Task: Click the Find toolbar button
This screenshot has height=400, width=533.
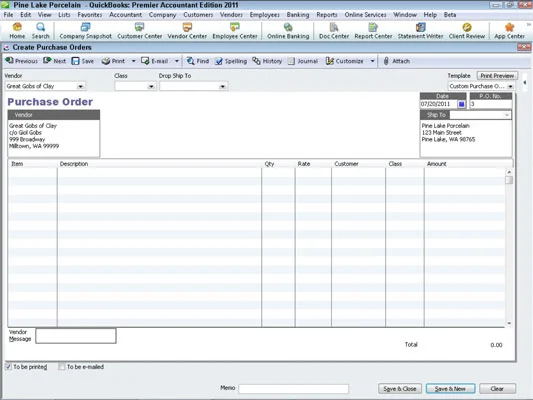Action: coord(198,61)
